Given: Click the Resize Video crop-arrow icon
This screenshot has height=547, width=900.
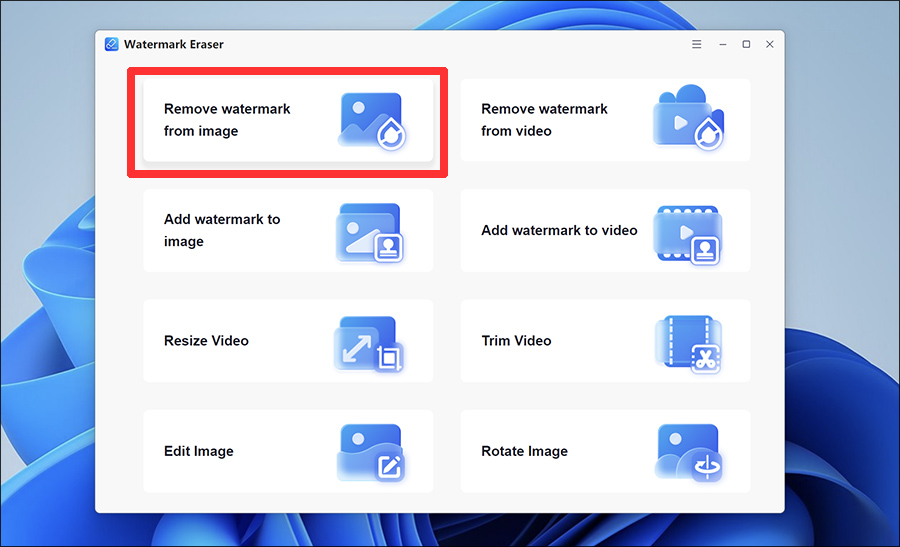Looking at the screenshot, I should point(368,343).
